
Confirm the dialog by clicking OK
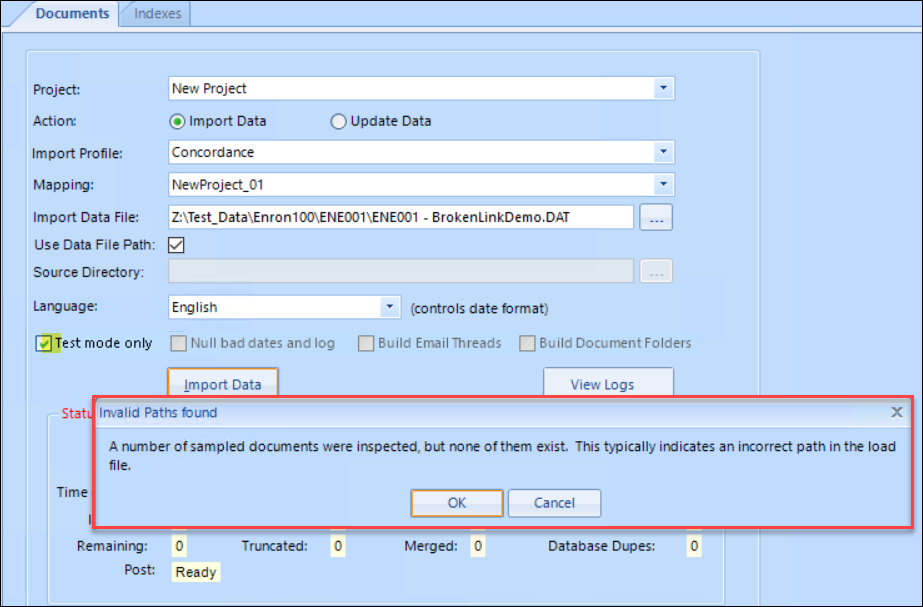pyautogui.click(x=456, y=503)
